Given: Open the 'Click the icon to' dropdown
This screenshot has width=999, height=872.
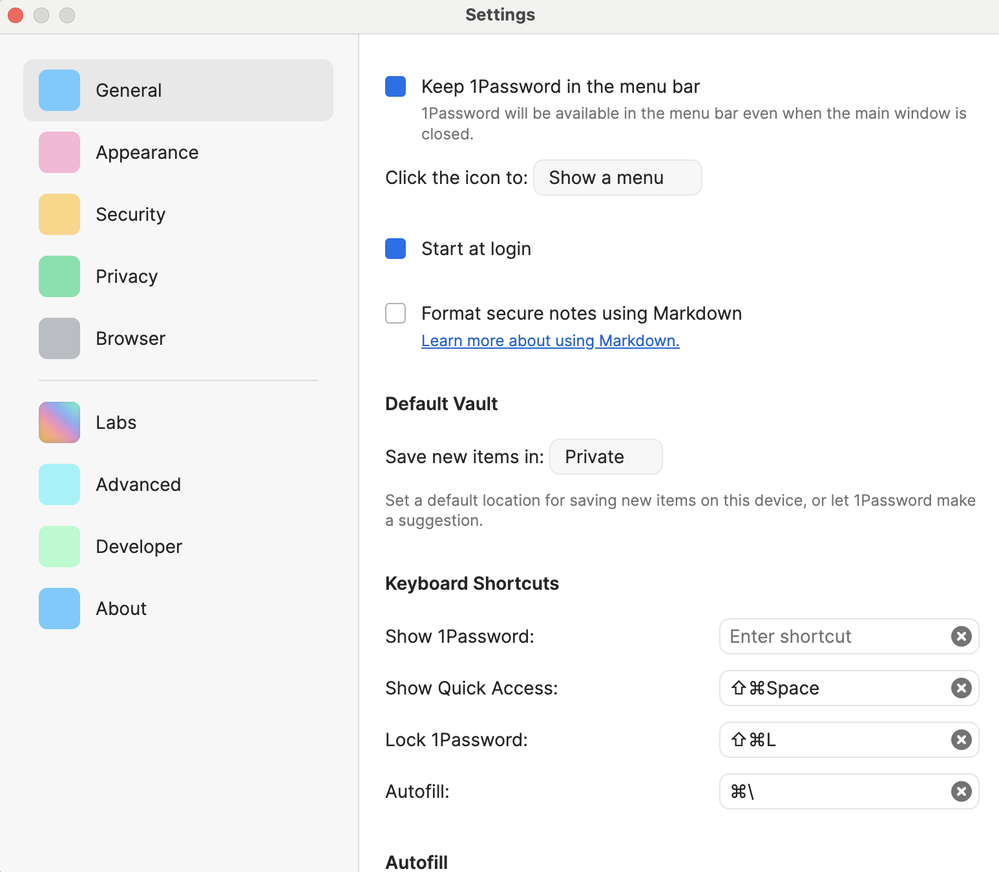Looking at the screenshot, I should 617,178.
